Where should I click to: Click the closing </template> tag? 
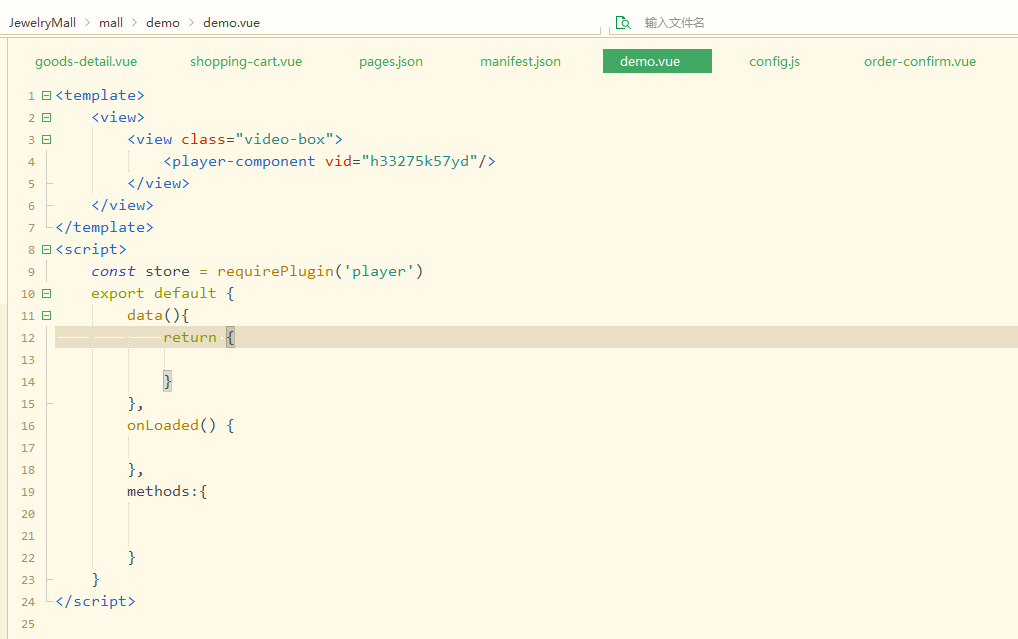tap(105, 227)
